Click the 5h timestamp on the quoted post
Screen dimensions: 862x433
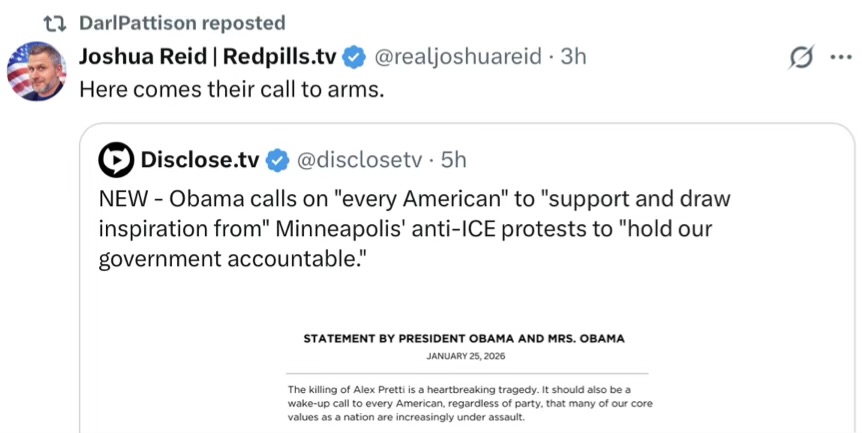click(453, 159)
